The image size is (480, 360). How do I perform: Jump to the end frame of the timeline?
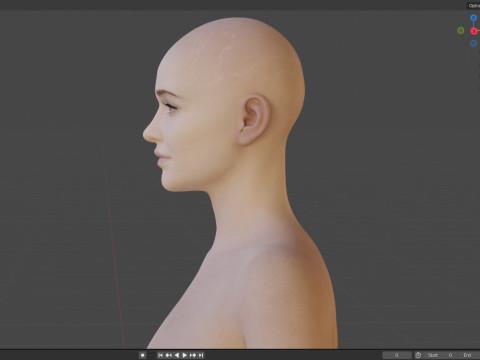click(201, 355)
